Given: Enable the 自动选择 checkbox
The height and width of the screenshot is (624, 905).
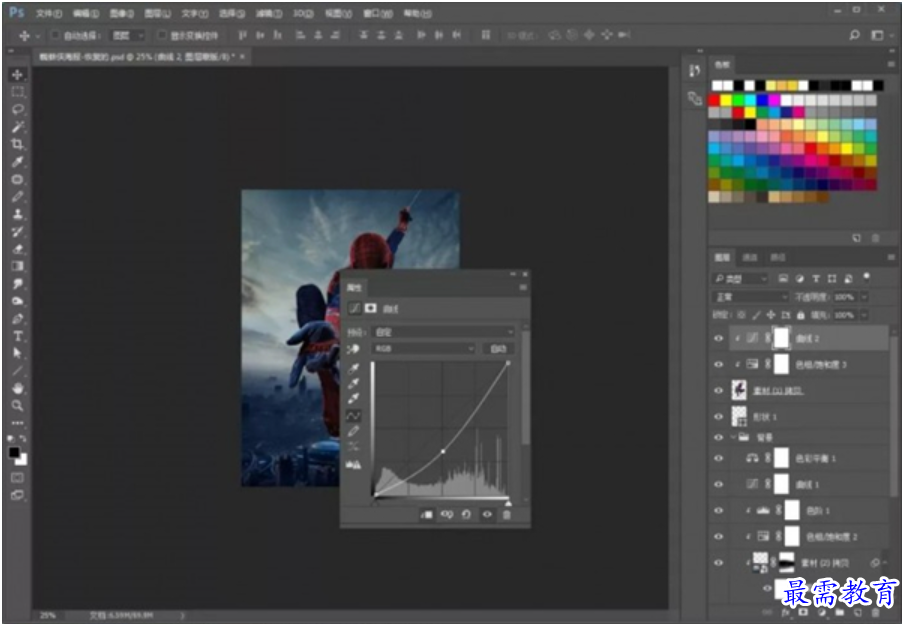Looking at the screenshot, I should tap(55, 35).
